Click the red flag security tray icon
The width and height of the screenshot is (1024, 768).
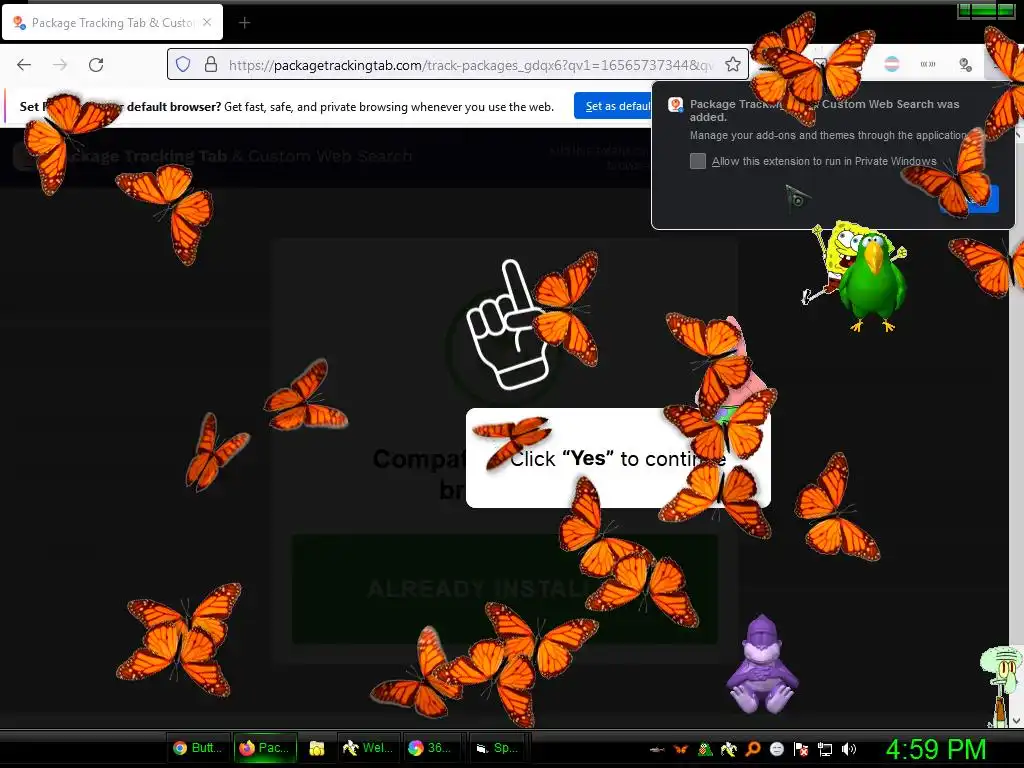(x=801, y=749)
